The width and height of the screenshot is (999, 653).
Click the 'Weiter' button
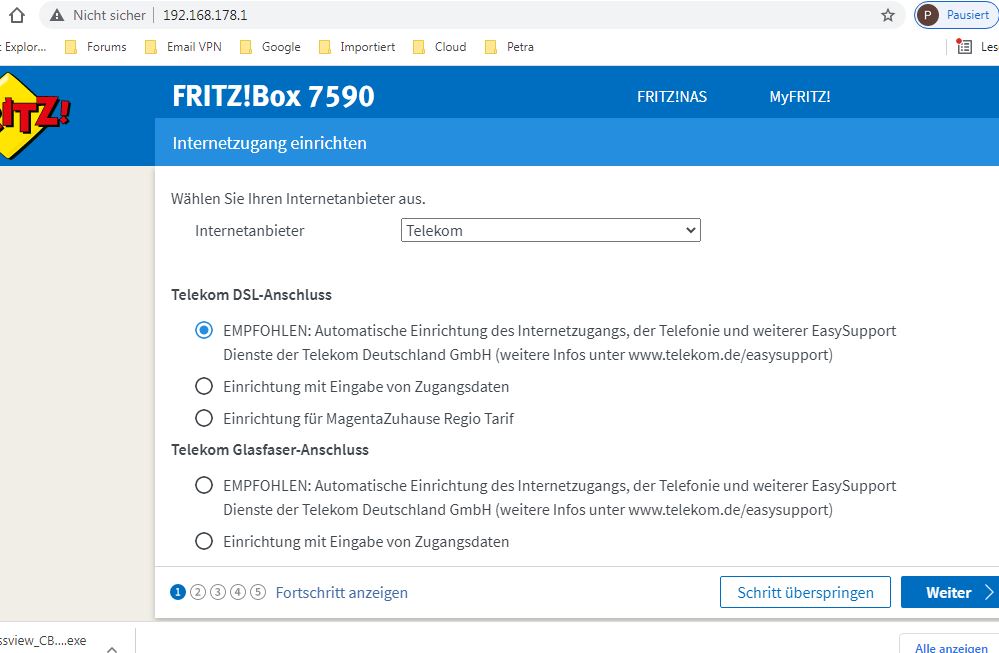(x=950, y=592)
